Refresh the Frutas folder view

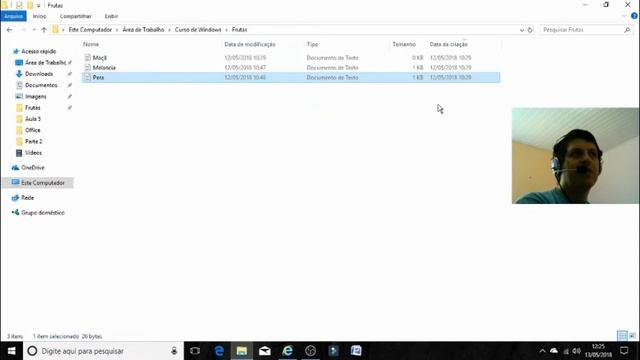click(530, 30)
